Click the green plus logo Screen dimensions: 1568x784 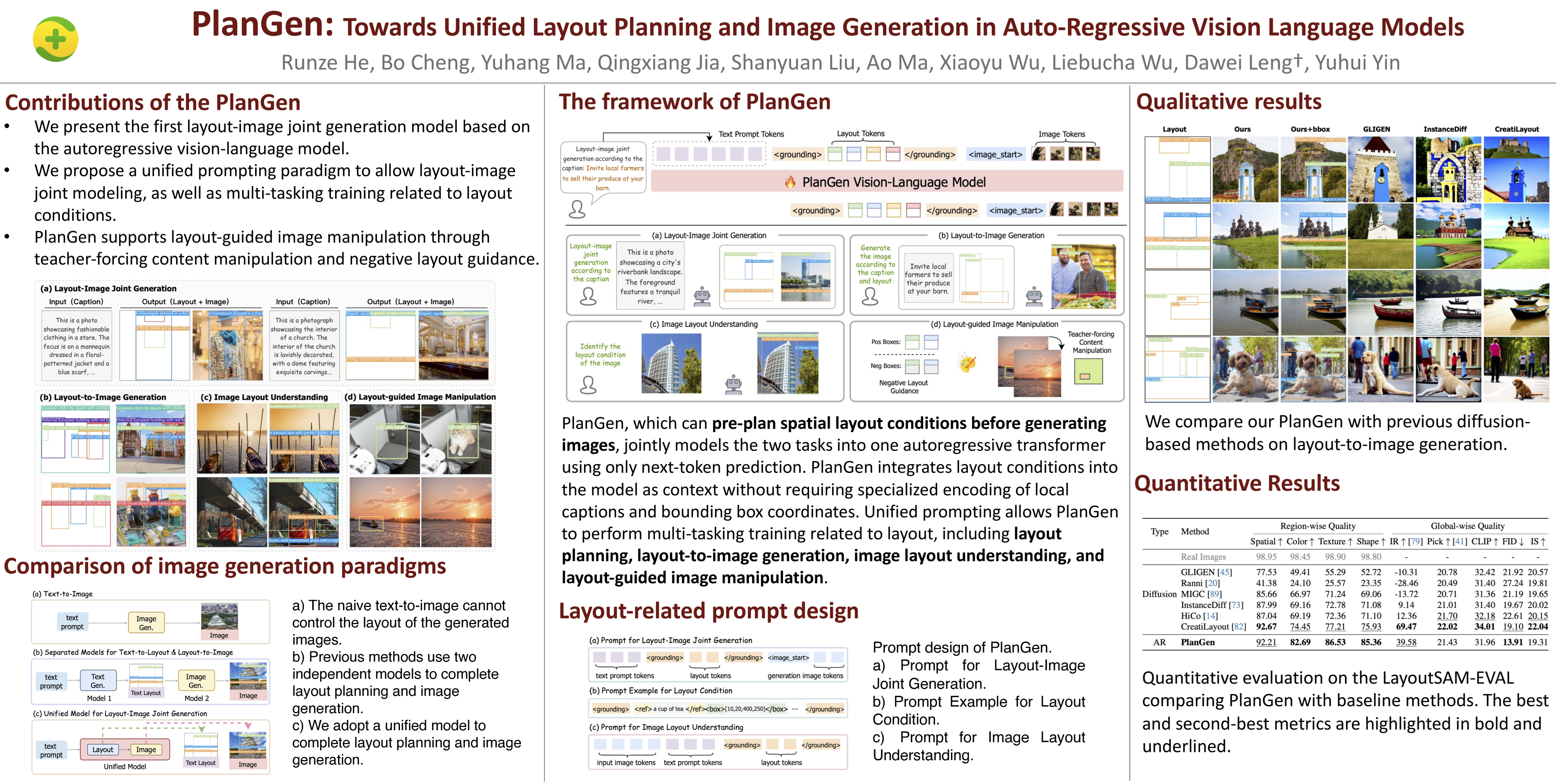(55, 40)
